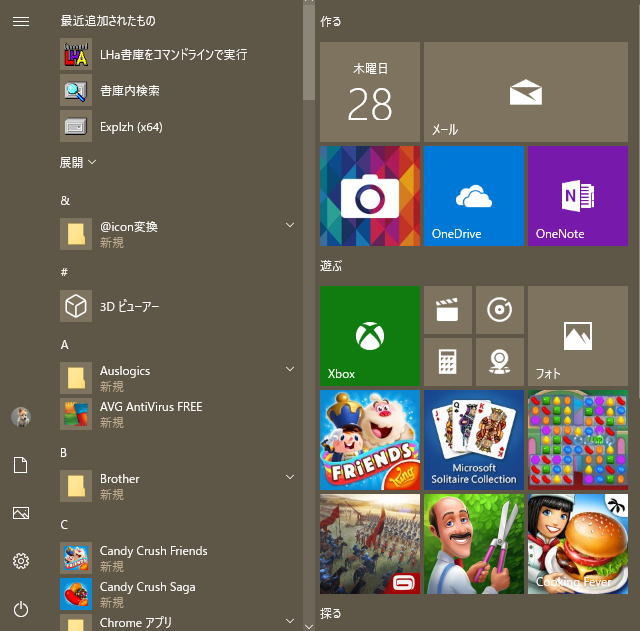Image resolution: width=640 pixels, height=631 pixels.
Task: Click the app list scroll-down arrow
Action: 309,626
